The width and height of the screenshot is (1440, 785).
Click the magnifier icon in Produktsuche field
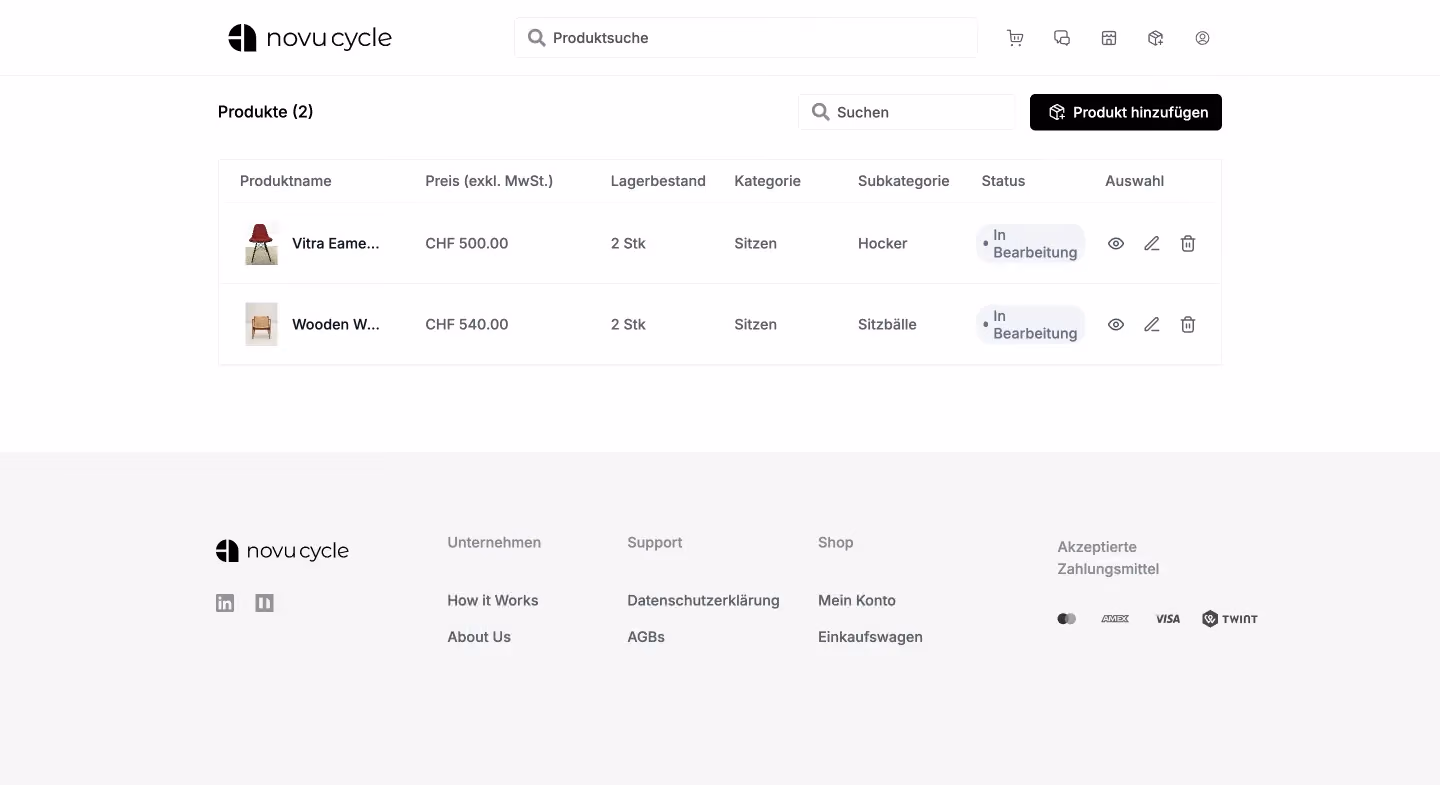(537, 38)
